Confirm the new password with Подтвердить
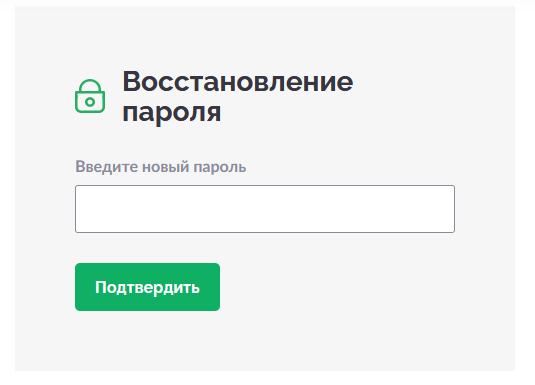 tap(147, 287)
